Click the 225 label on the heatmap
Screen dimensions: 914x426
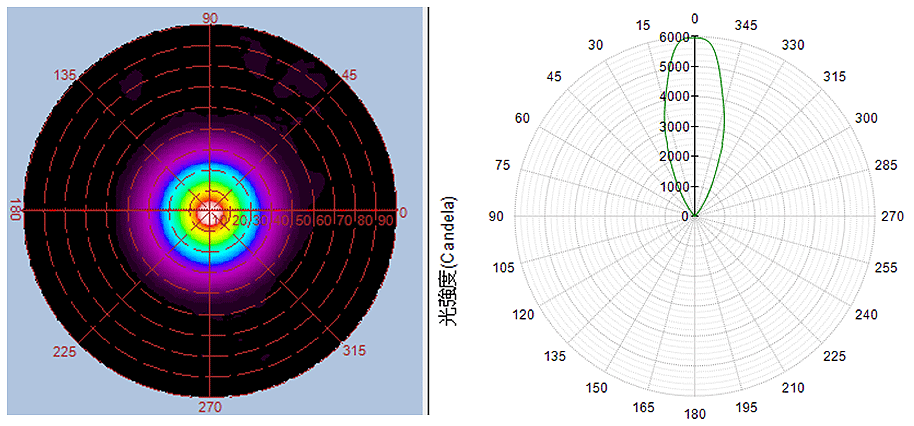[x=65, y=351]
